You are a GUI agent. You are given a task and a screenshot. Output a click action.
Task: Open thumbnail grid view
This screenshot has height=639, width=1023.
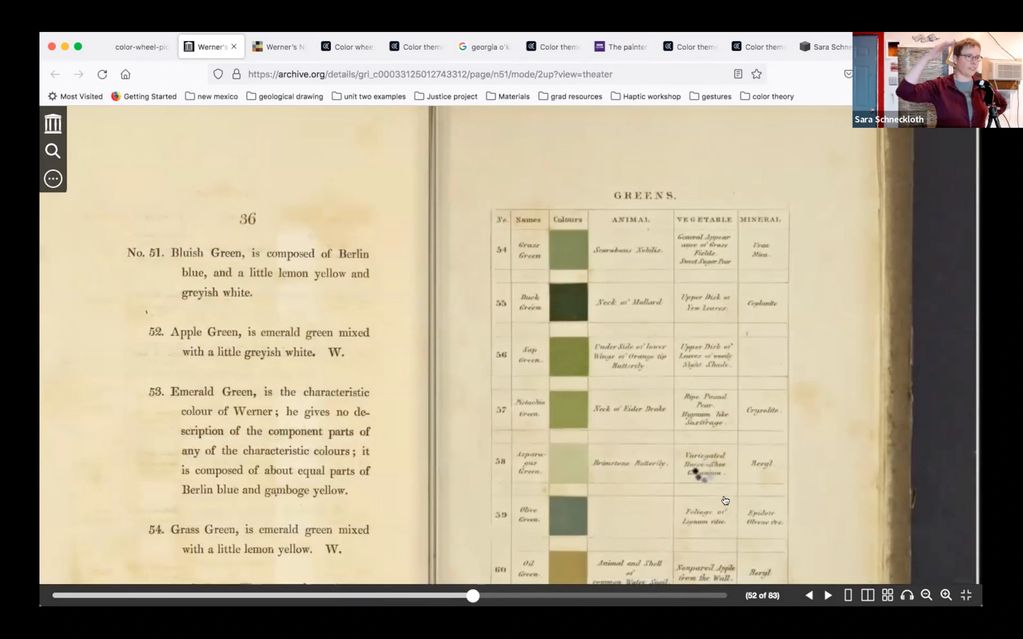pos(887,595)
